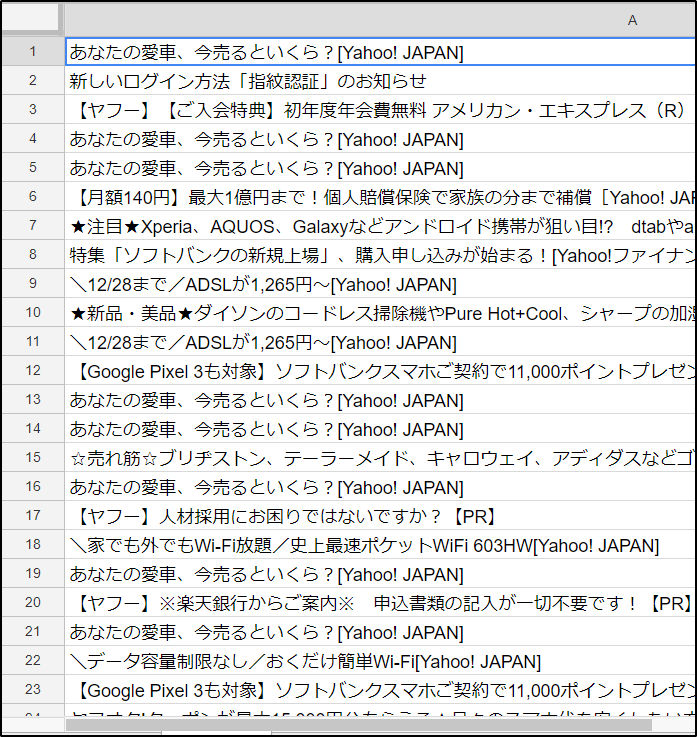
Task: Click row 4 cell 'あなたの愛車' text
Action: [x=122, y=140]
